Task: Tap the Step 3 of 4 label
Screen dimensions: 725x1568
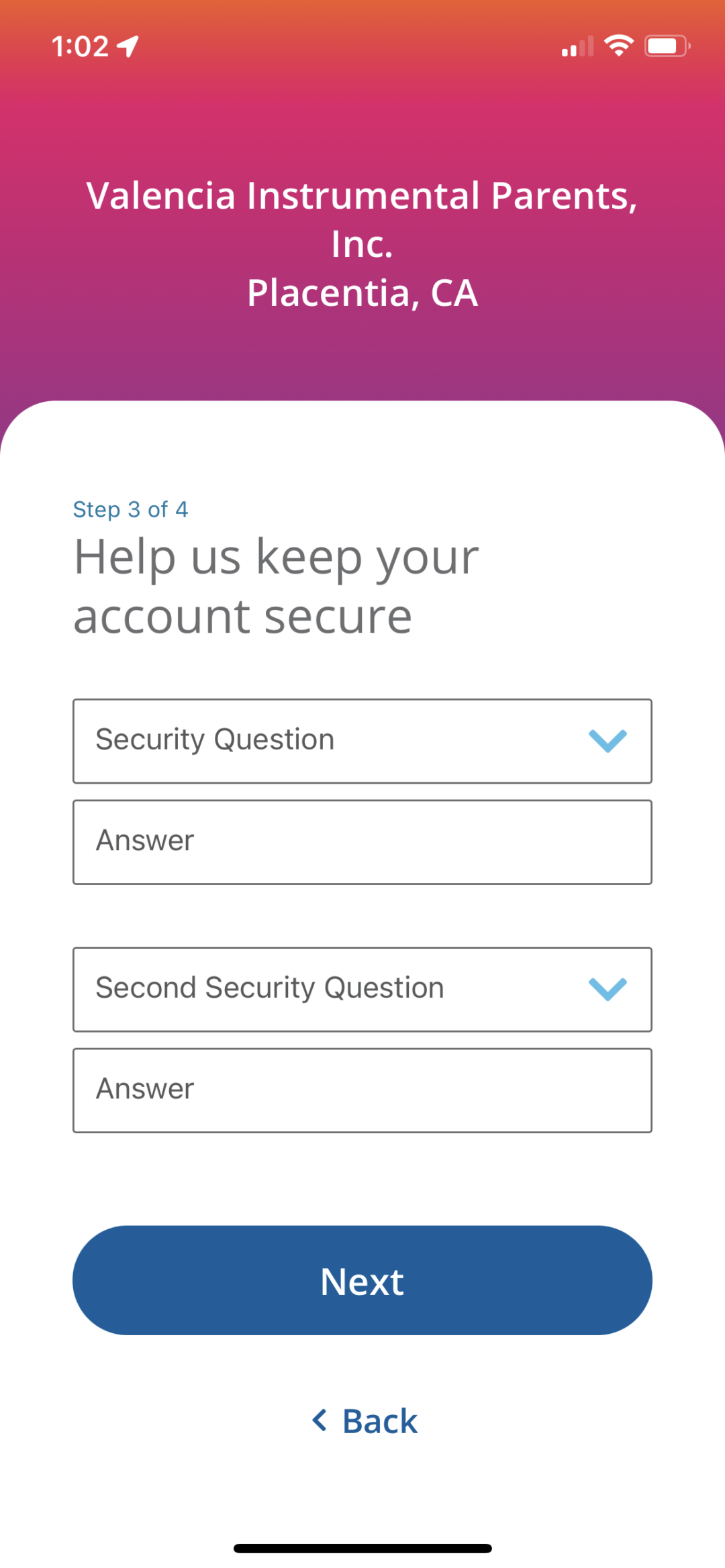Action: [130, 509]
